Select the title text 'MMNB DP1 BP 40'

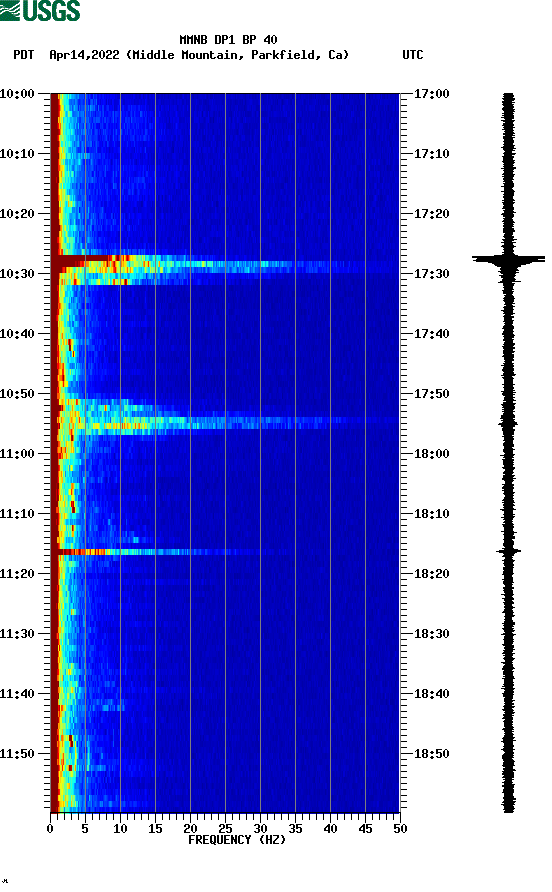228,40
